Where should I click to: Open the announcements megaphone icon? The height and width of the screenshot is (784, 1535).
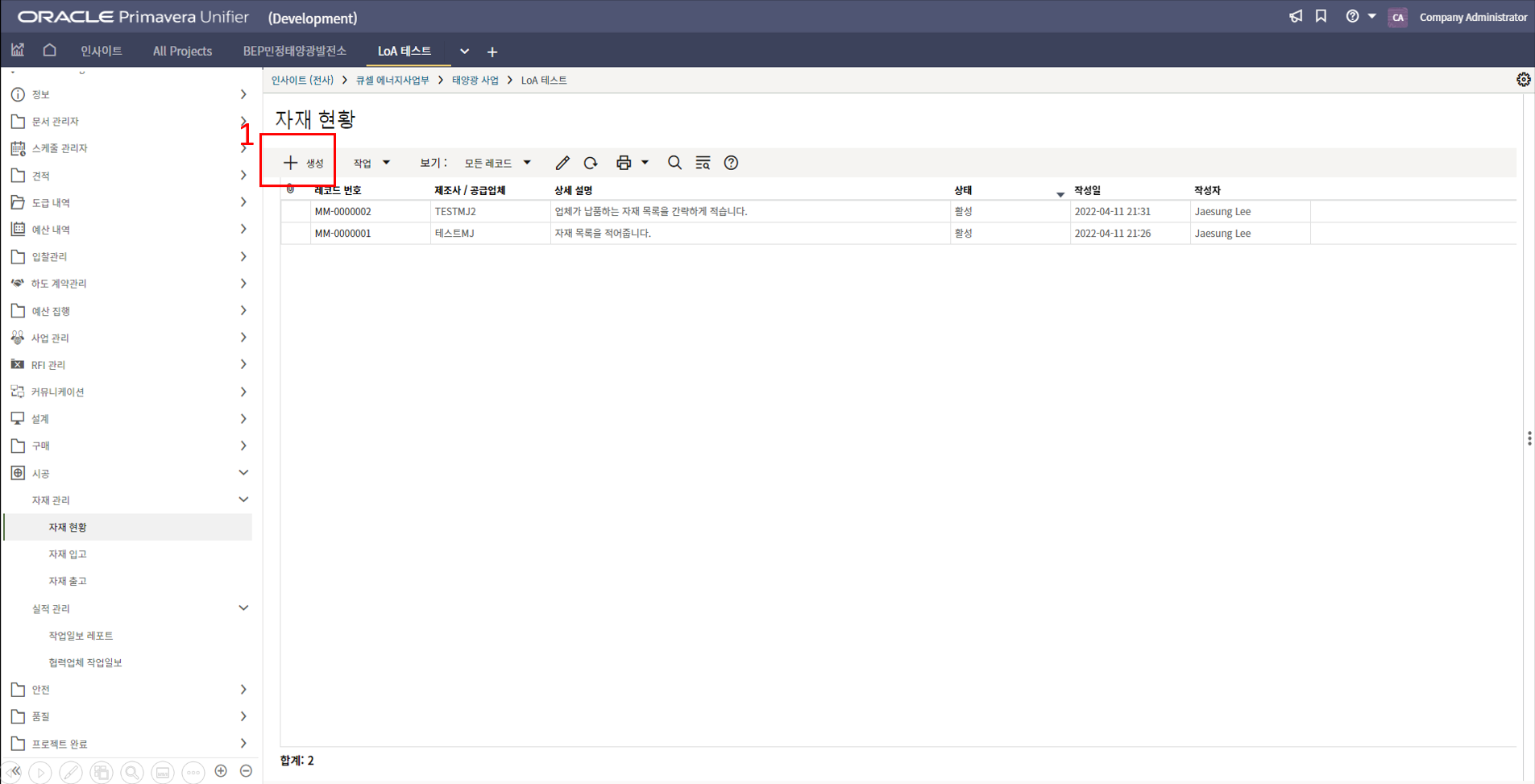(x=1296, y=16)
